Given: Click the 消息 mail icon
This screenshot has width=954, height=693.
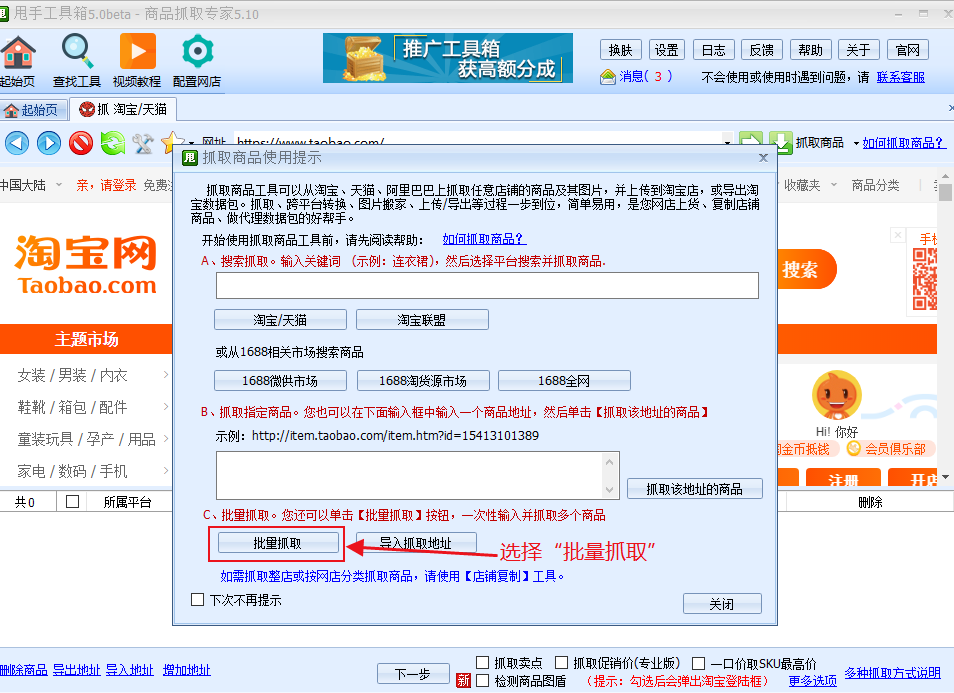Looking at the screenshot, I should coord(608,77).
